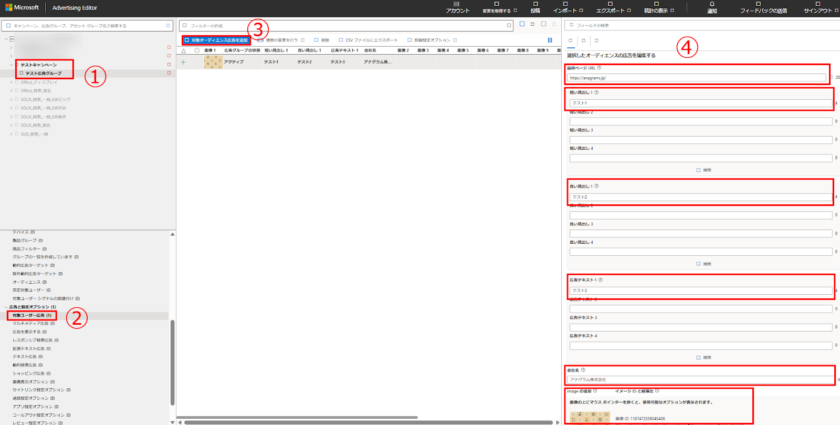840x425 pixels.
Task: Click the help icon next to 最終ページ URL
Action: coord(599,67)
